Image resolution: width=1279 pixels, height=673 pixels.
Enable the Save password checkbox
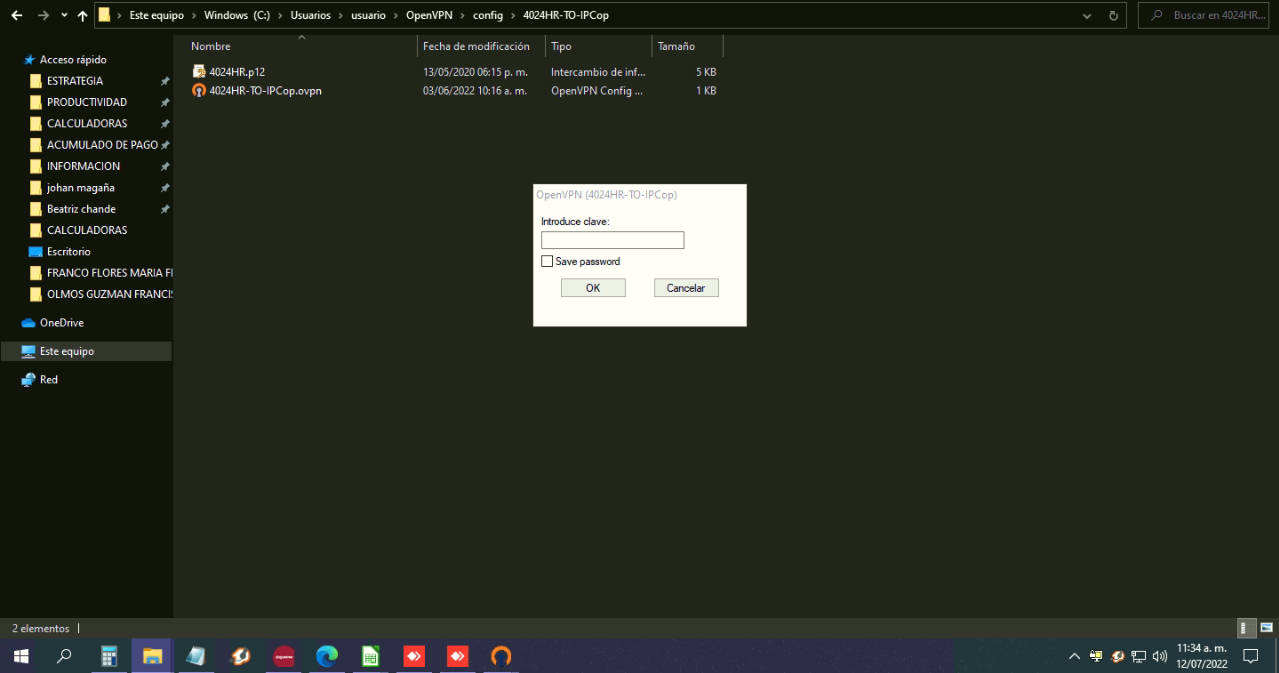tap(547, 261)
